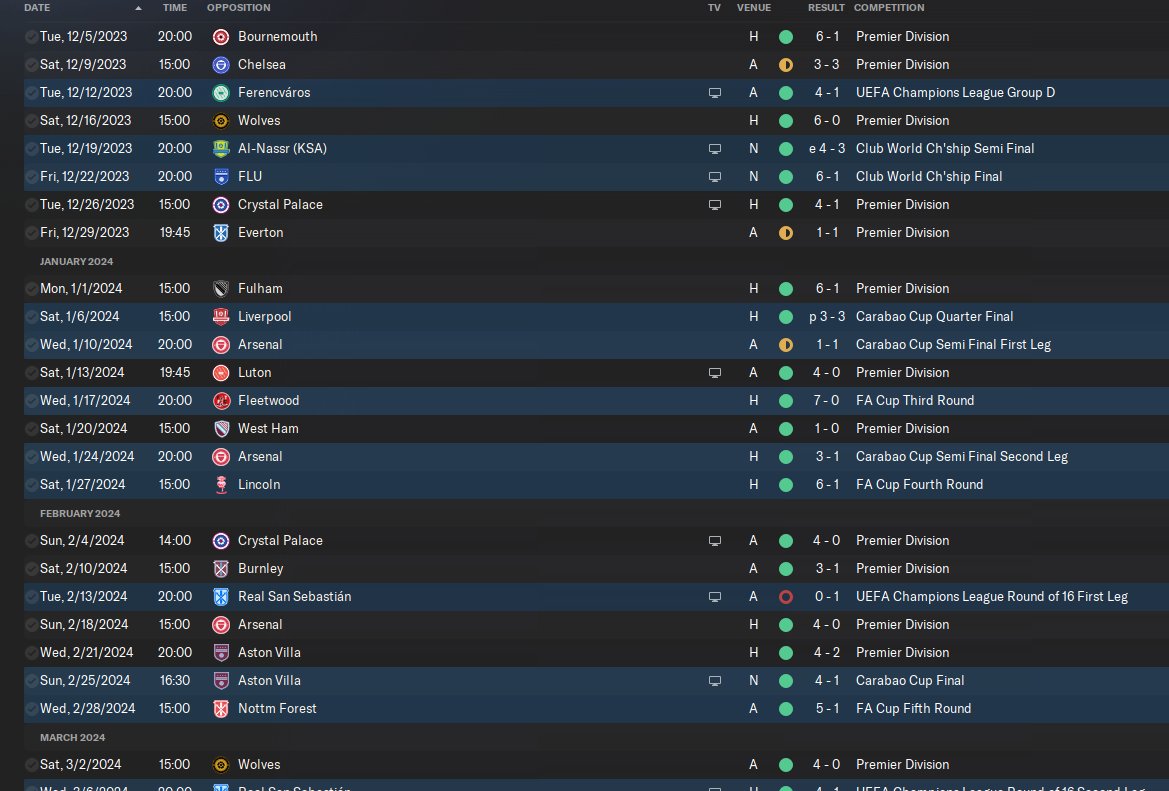The height and width of the screenshot is (791, 1169).
Task: Collapse the JANUARY 2024 month group
Action: click(x=76, y=262)
